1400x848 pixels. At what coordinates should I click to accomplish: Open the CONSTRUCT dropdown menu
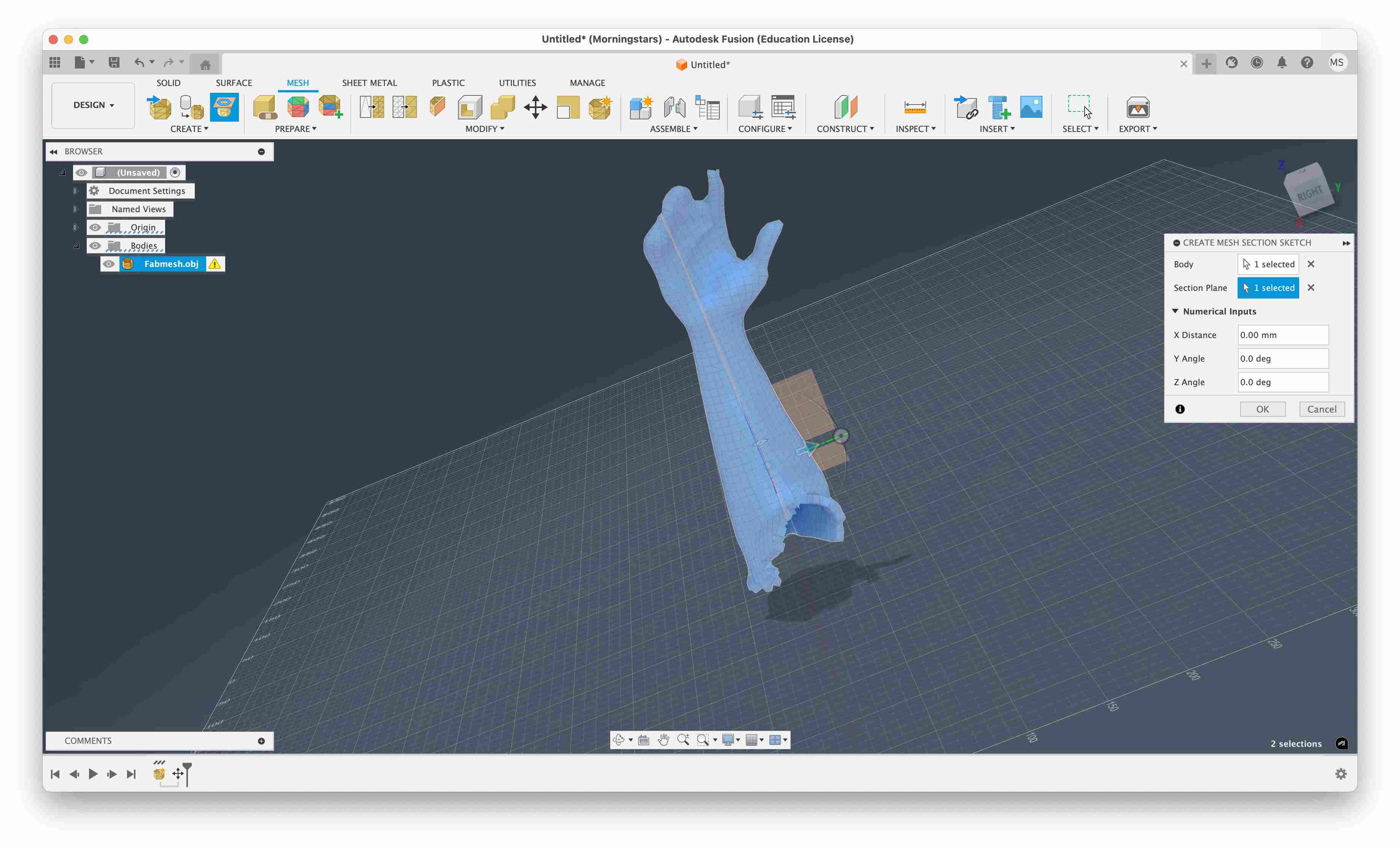click(845, 129)
